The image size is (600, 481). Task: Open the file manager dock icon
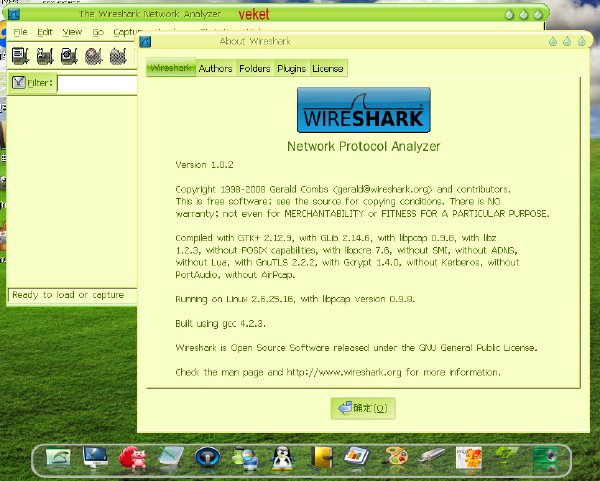pos(57,457)
